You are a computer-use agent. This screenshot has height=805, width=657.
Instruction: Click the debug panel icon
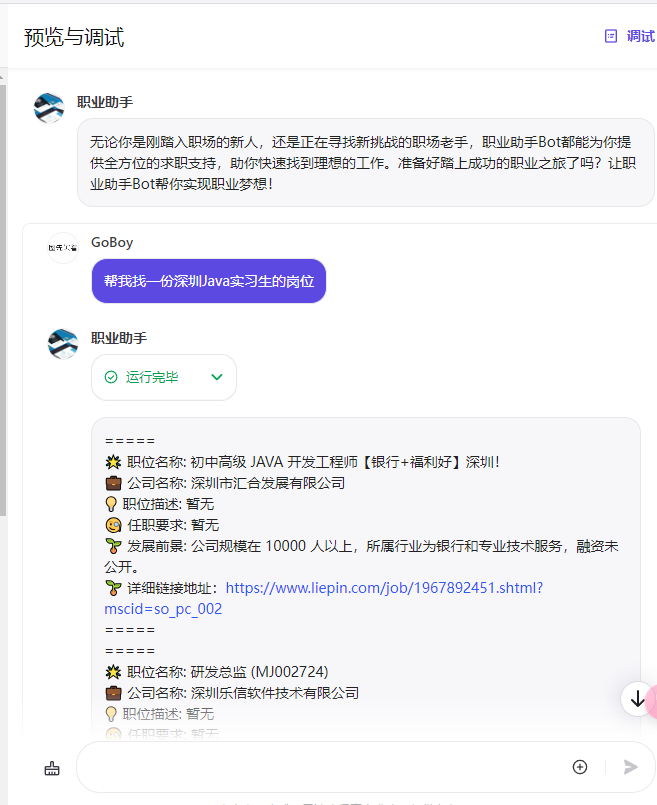coord(611,36)
